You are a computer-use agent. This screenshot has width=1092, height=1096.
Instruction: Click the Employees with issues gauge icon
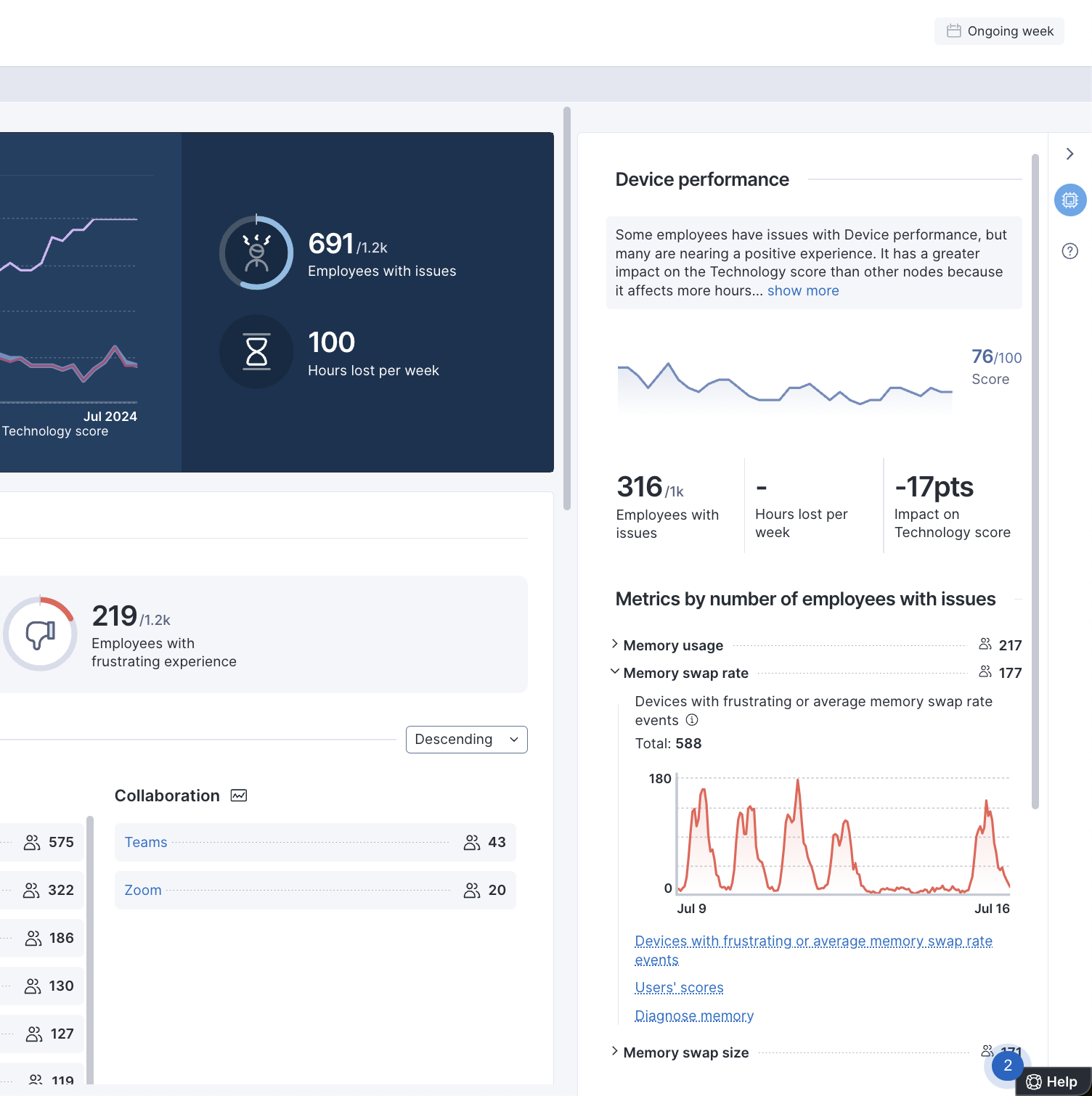coord(256,253)
